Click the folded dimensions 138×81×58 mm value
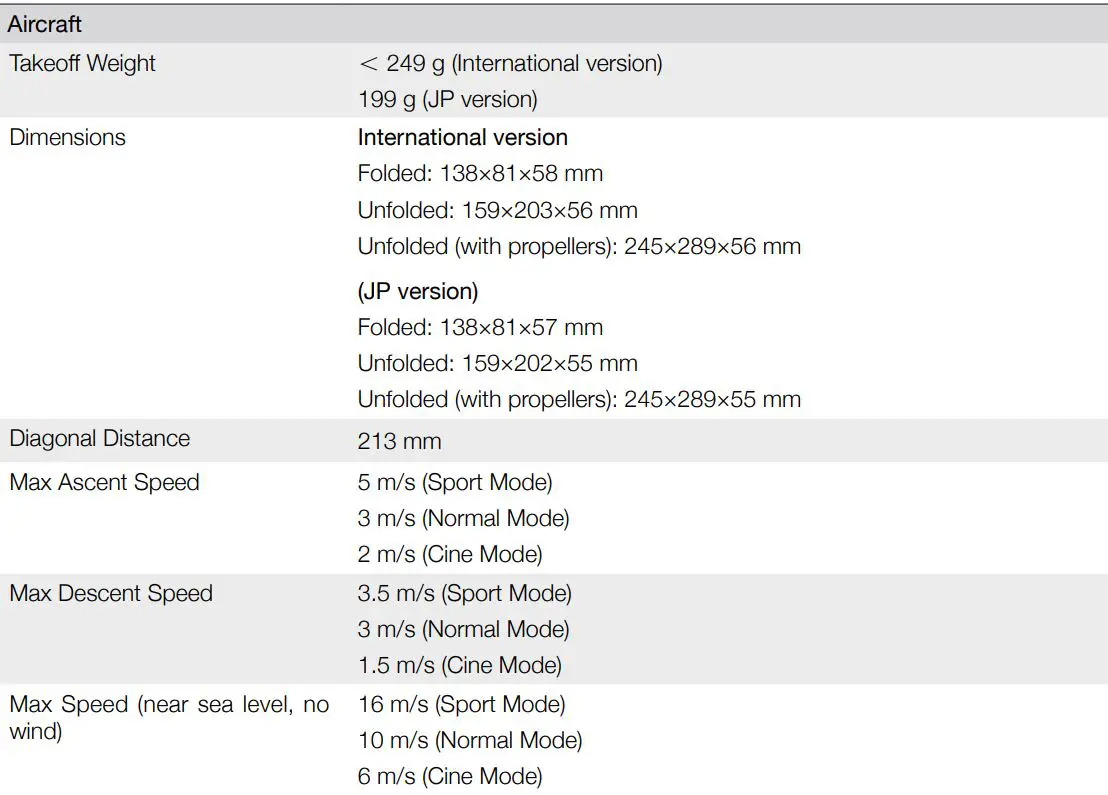 pyautogui.click(x=479, y=173)
